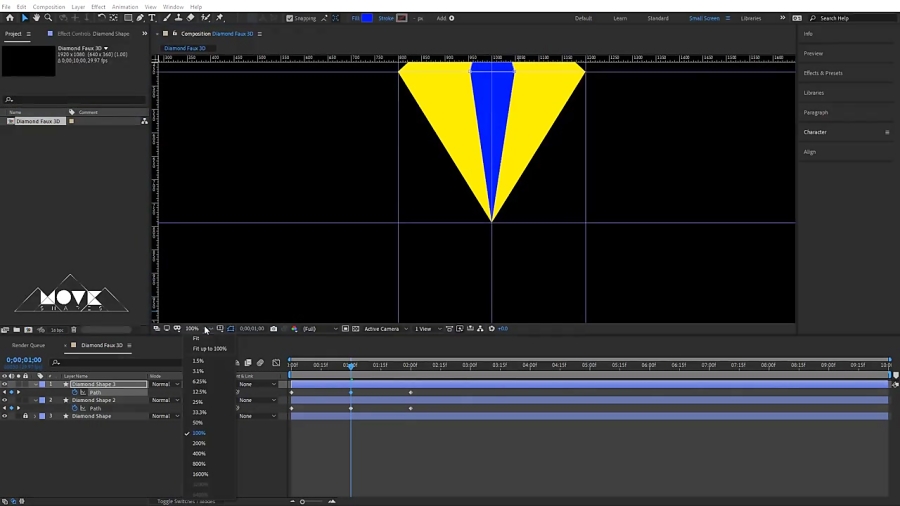Toggle the Snapping checkbox

point(289,18)
